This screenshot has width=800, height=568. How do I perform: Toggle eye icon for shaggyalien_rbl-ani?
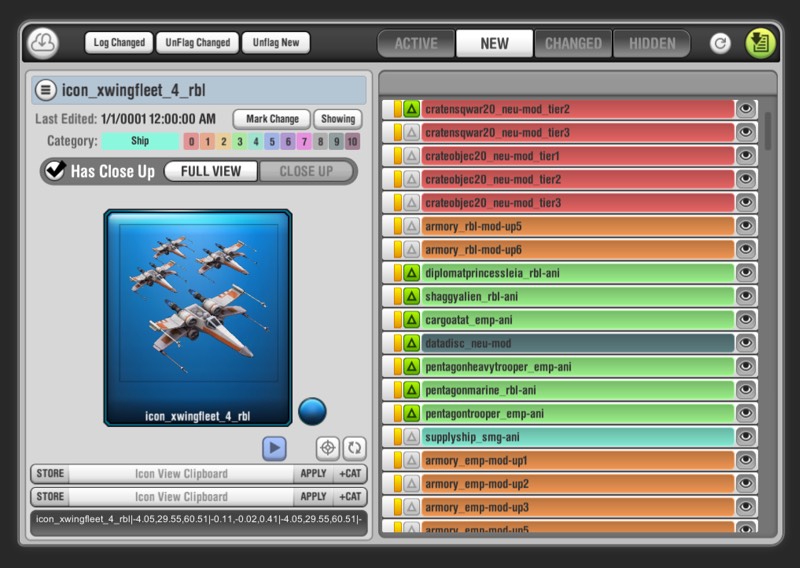[x=745, y=296]
